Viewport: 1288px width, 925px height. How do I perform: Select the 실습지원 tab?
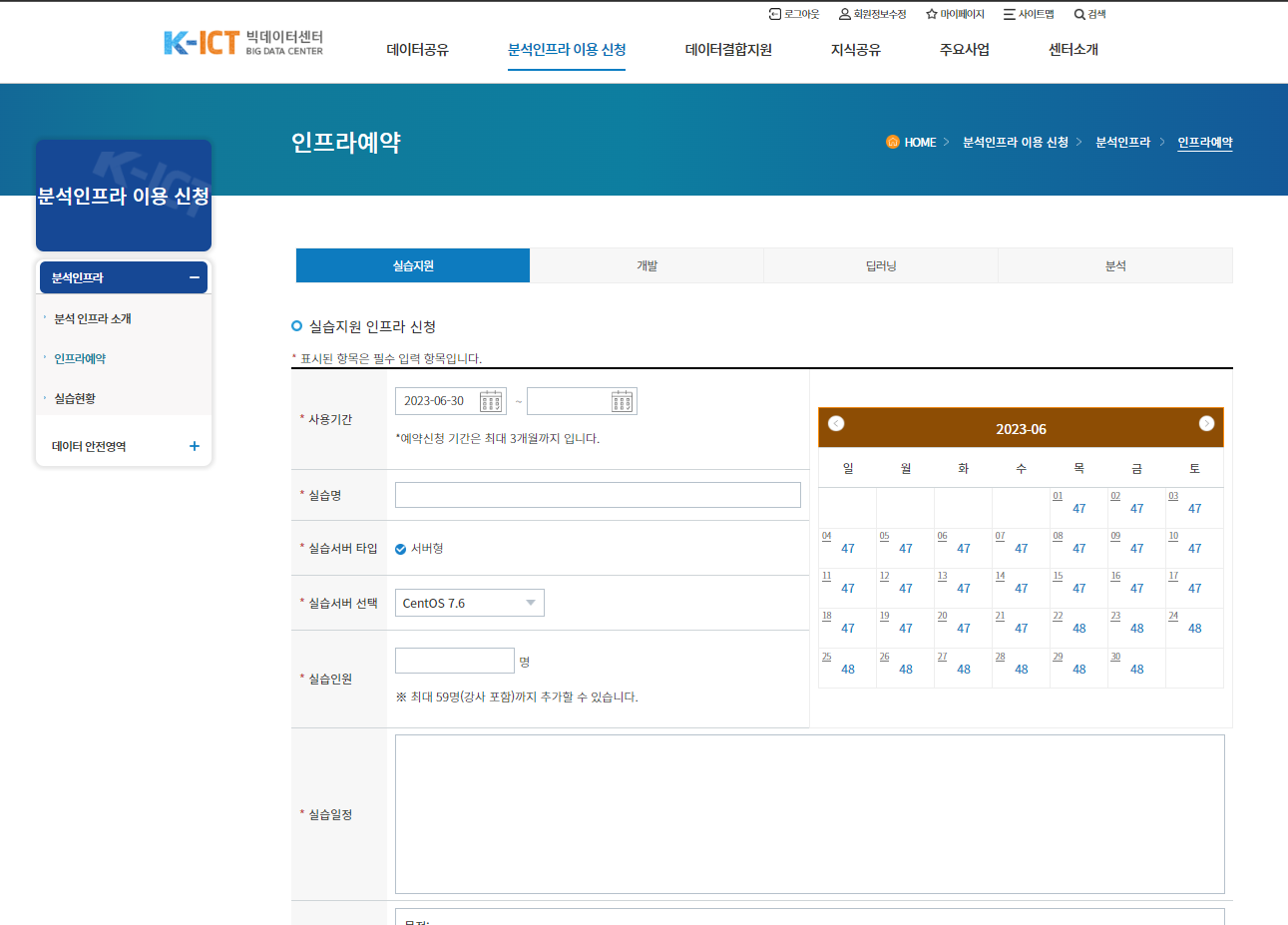(413, 265)
